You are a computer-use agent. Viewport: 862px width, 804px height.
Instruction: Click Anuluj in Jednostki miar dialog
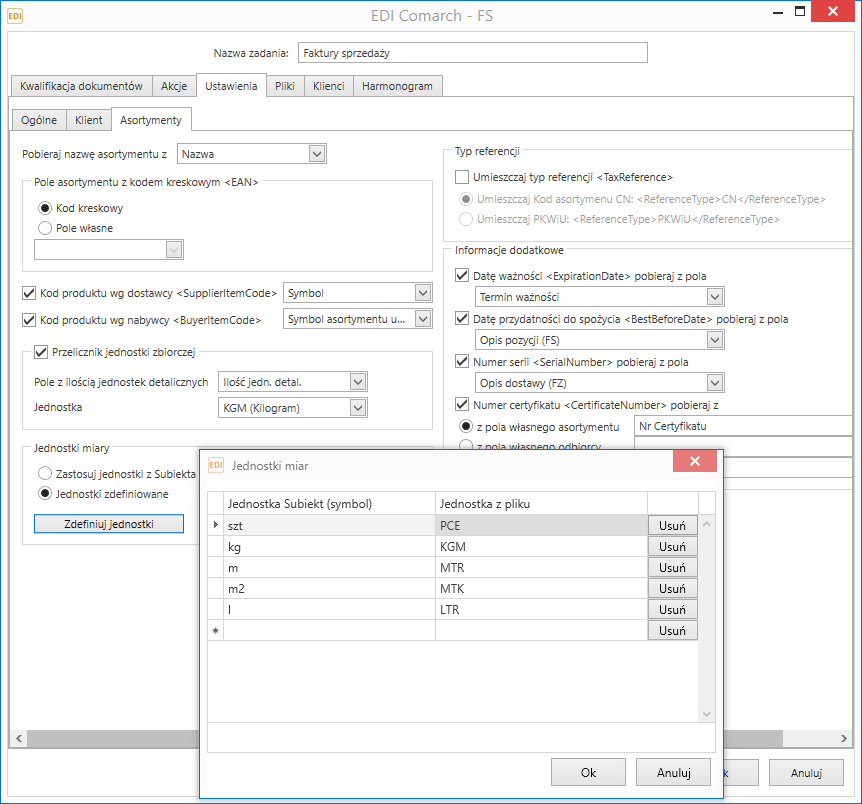(x=673, y=773)
